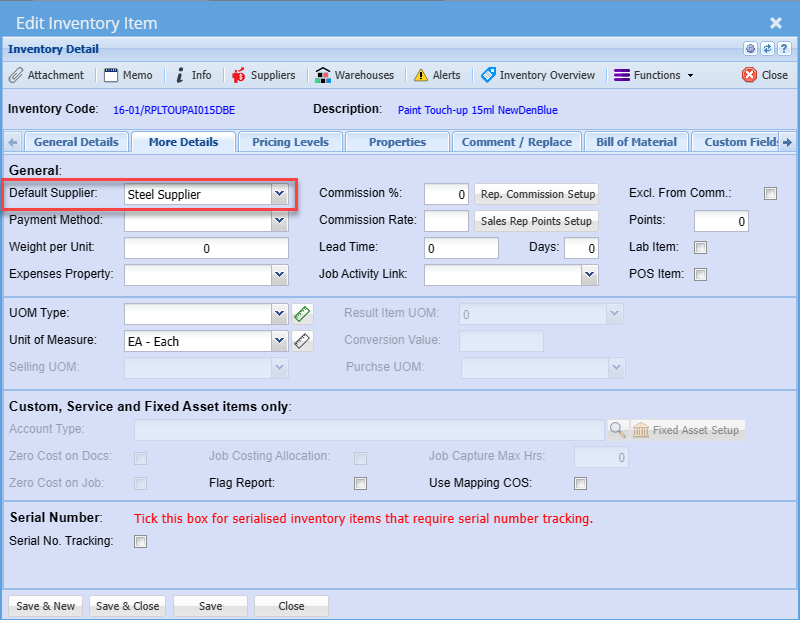
Task: Go to the Bill of Material tab
Action: (x=636, y=142)
